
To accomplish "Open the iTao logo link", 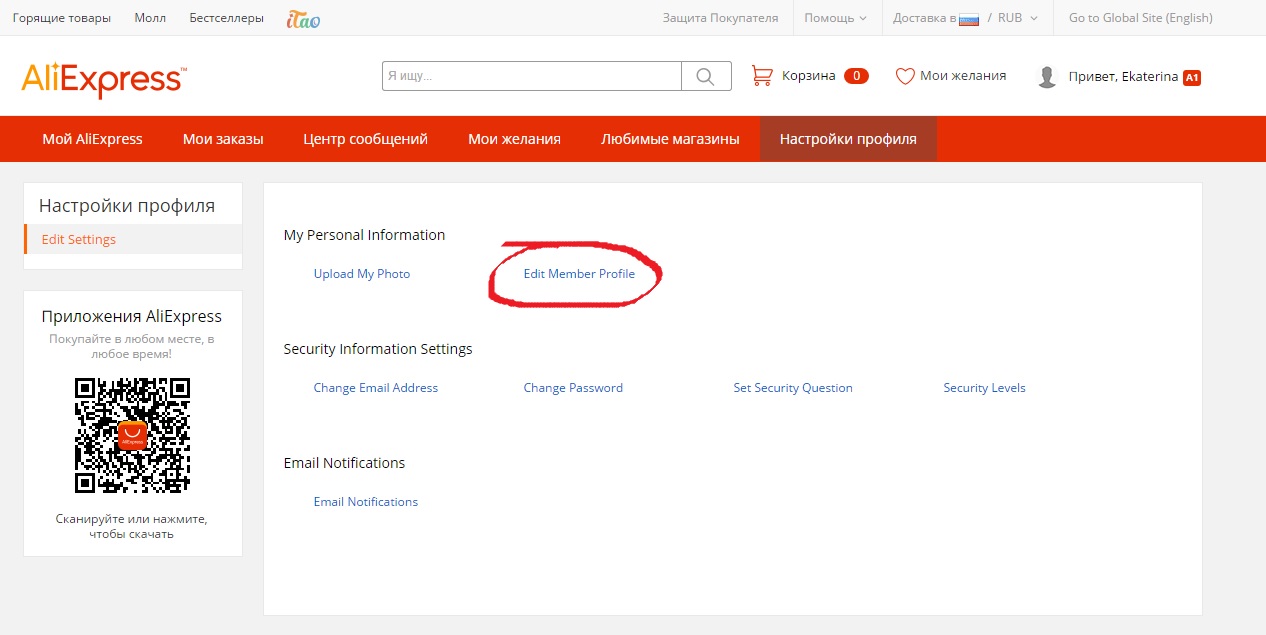I will click(x=302, y=18).
